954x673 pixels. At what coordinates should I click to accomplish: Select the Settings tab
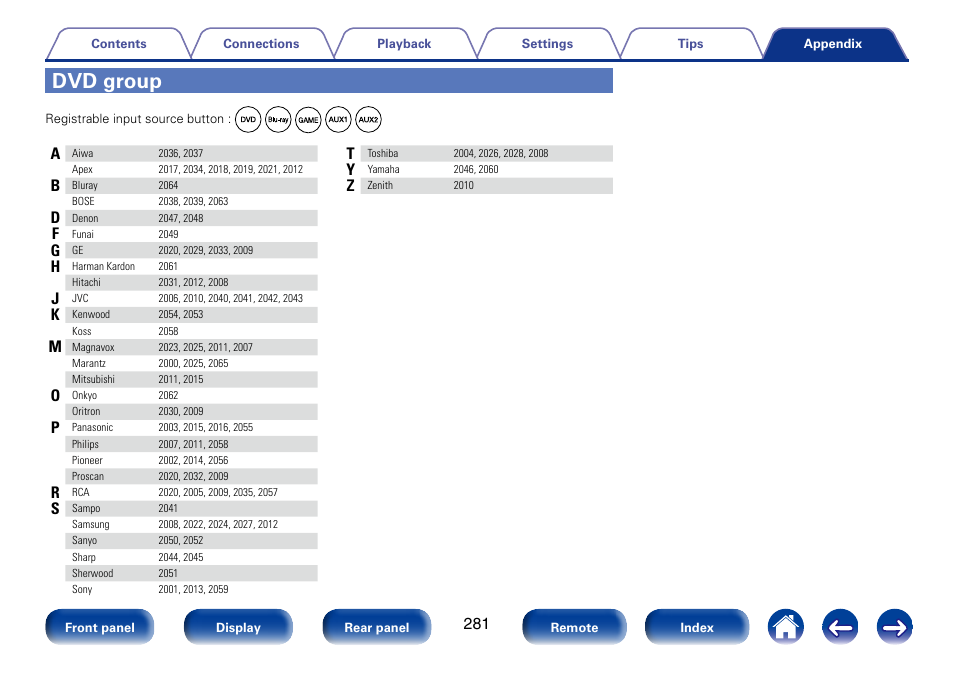[x=547, y=44]
